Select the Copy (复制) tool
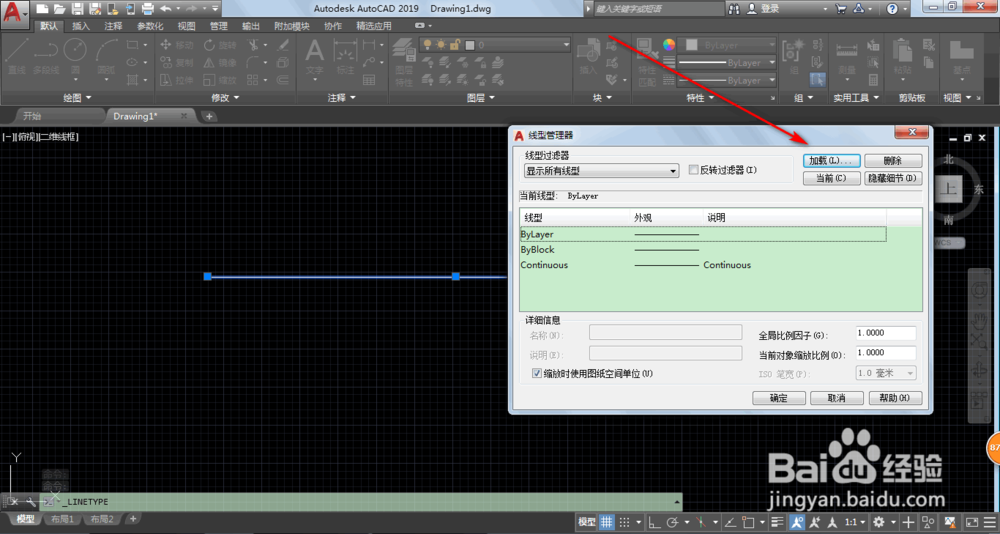The width and height of the screenshot is (1000, 534). coord(176,63)
